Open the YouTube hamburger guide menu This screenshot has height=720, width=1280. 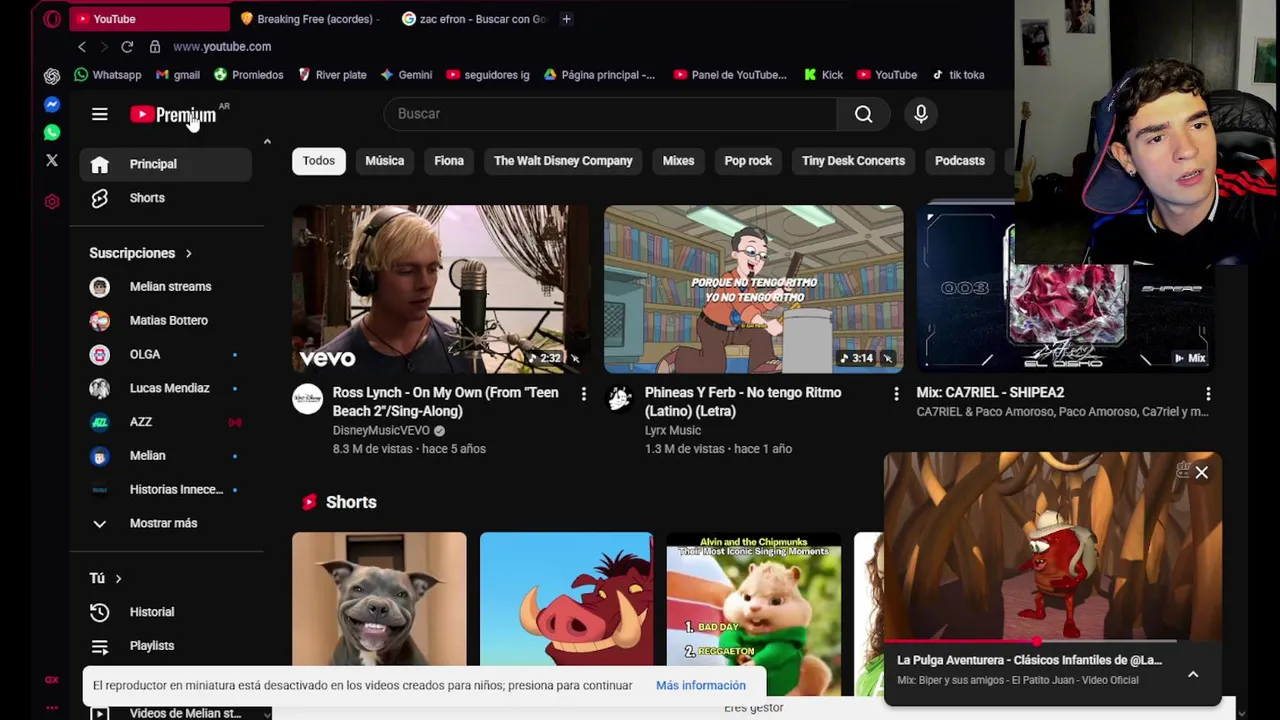tap(99, 114)
